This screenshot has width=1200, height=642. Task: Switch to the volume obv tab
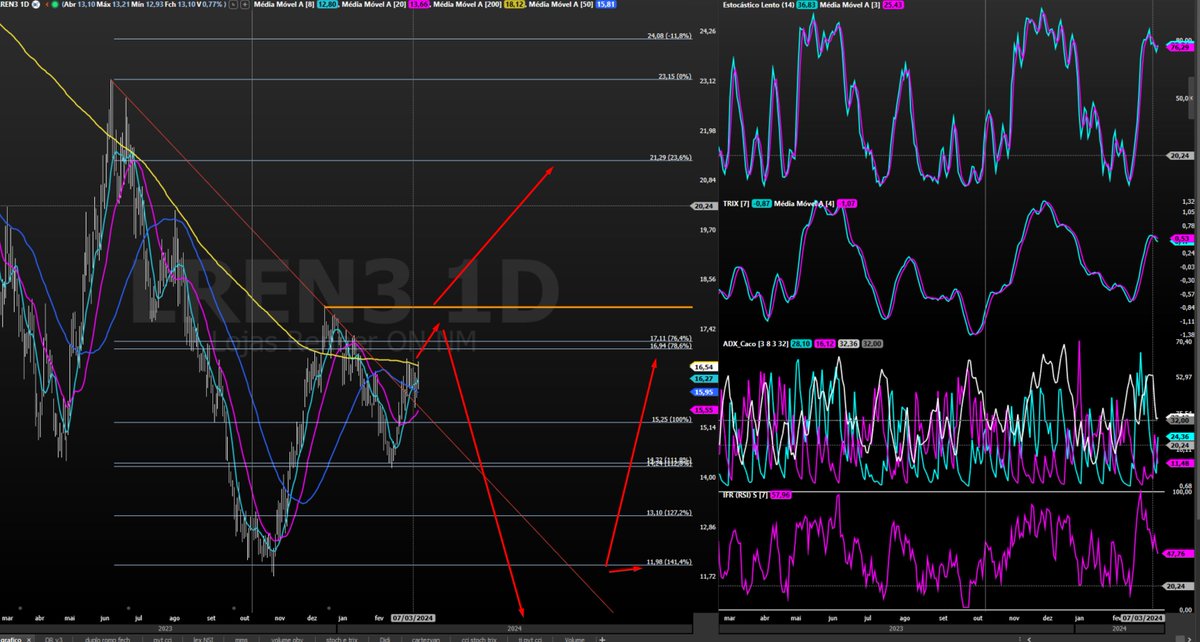(287, 637)
